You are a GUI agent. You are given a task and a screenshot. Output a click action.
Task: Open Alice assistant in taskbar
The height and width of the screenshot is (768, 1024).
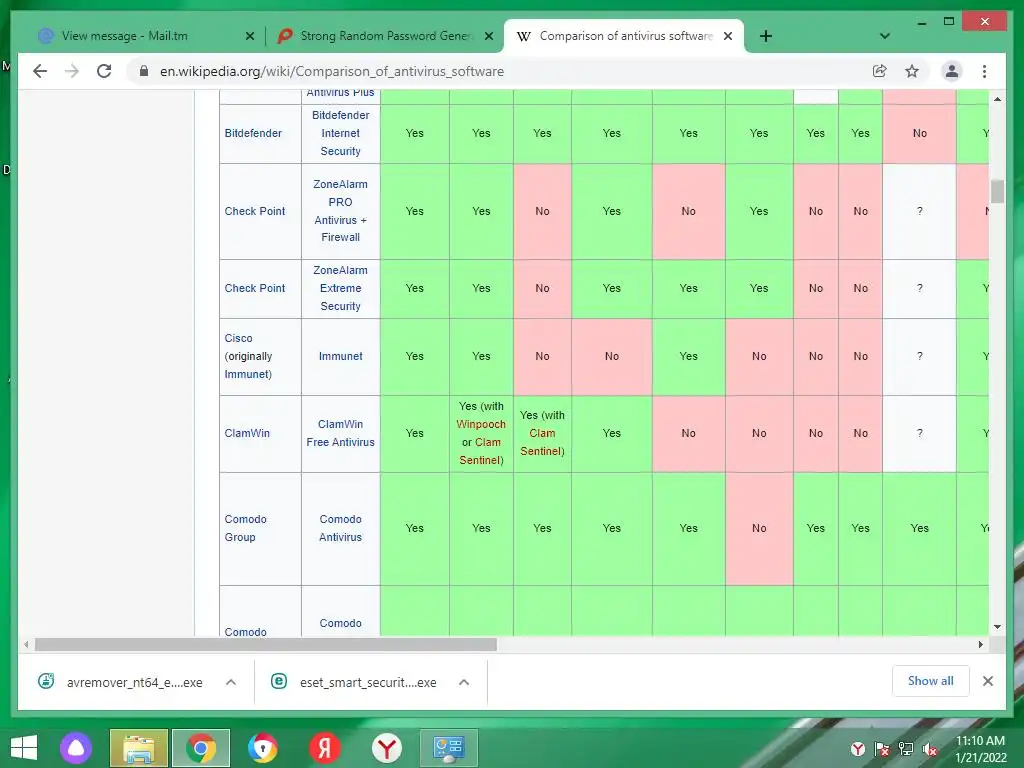(x=76, y=748)
